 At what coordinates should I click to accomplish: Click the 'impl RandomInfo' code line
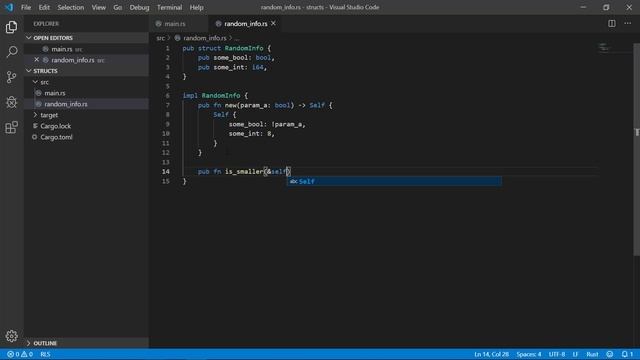pos(215,96)
